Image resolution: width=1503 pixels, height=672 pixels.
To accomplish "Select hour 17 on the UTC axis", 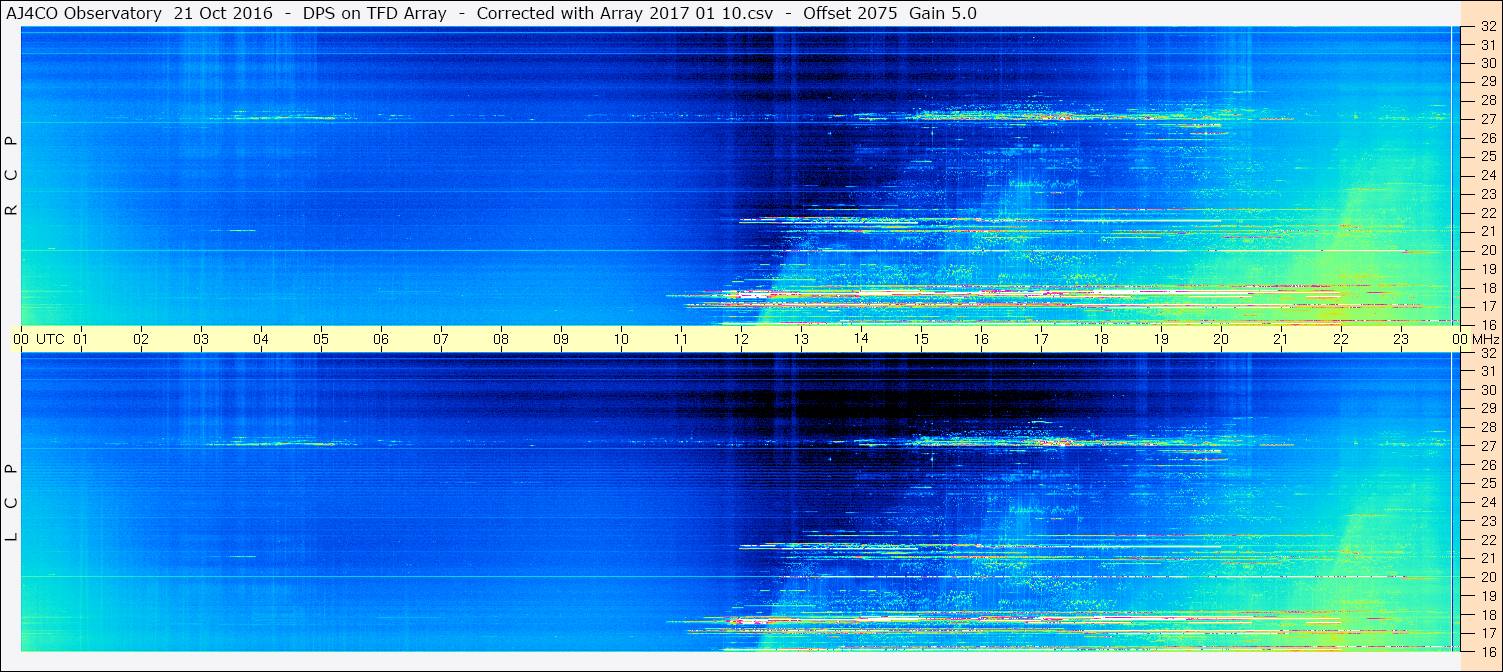I will 1041,339.
